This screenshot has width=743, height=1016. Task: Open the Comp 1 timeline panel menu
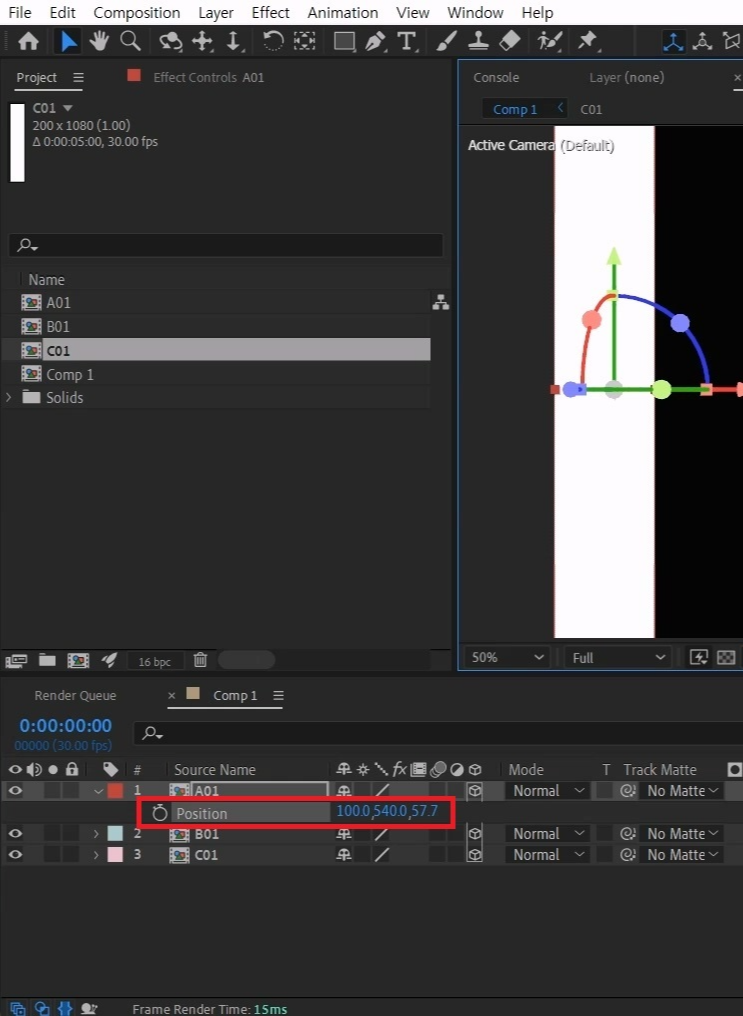click(x=279, y=695)
